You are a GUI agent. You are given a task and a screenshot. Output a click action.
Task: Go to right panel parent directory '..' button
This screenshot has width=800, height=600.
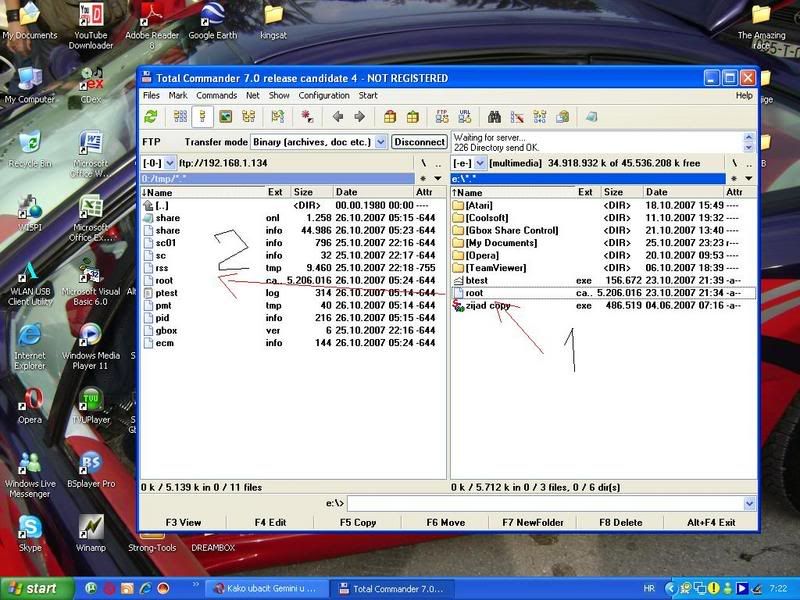click(x=748, y=163)
